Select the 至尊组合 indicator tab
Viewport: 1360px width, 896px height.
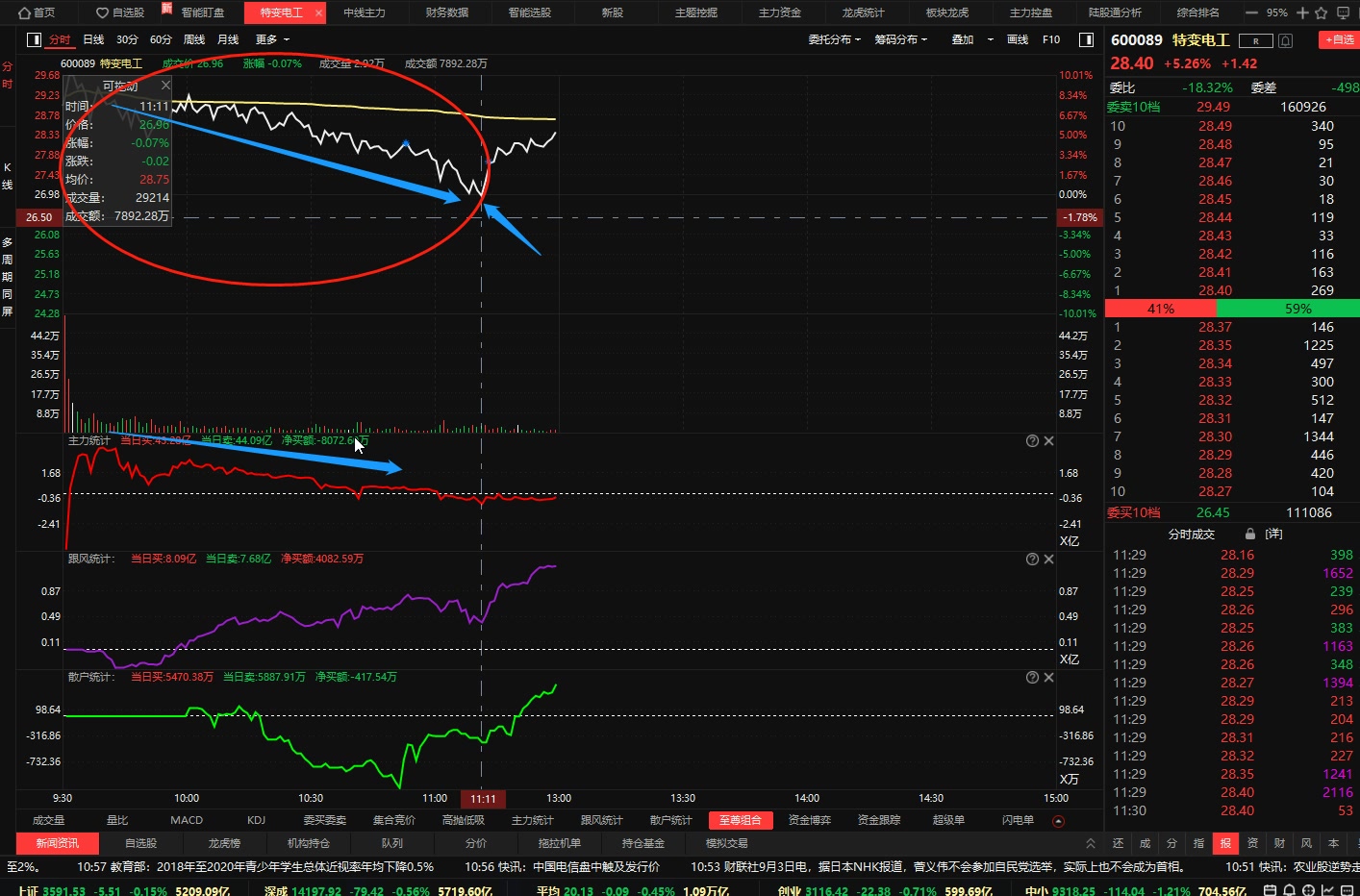coord(741,820)
